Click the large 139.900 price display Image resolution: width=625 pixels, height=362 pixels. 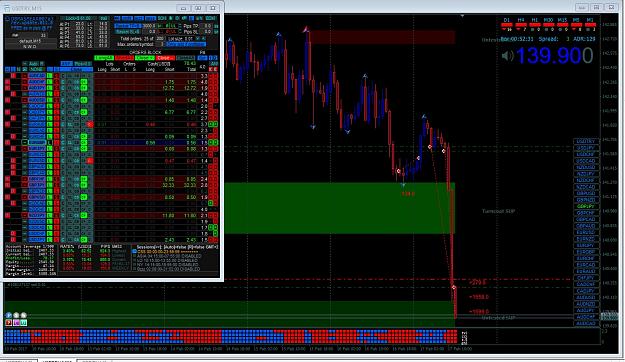[x=554, y=55]
